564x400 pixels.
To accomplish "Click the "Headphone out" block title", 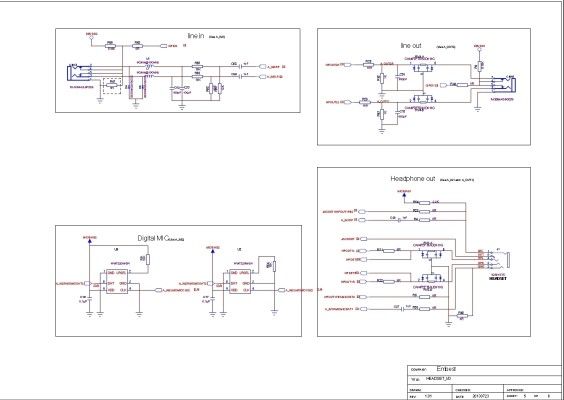I will (413, 178).
